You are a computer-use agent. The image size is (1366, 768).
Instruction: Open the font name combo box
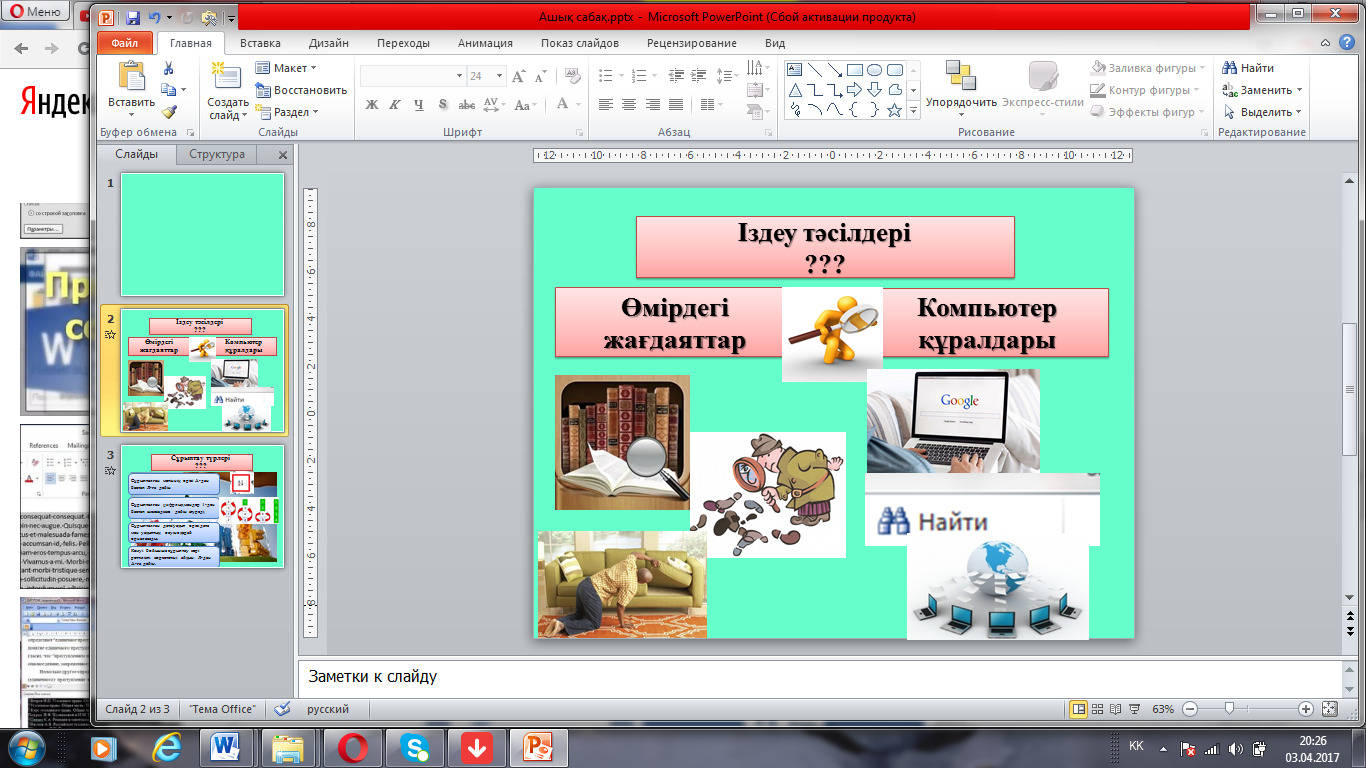coord(412,76)
